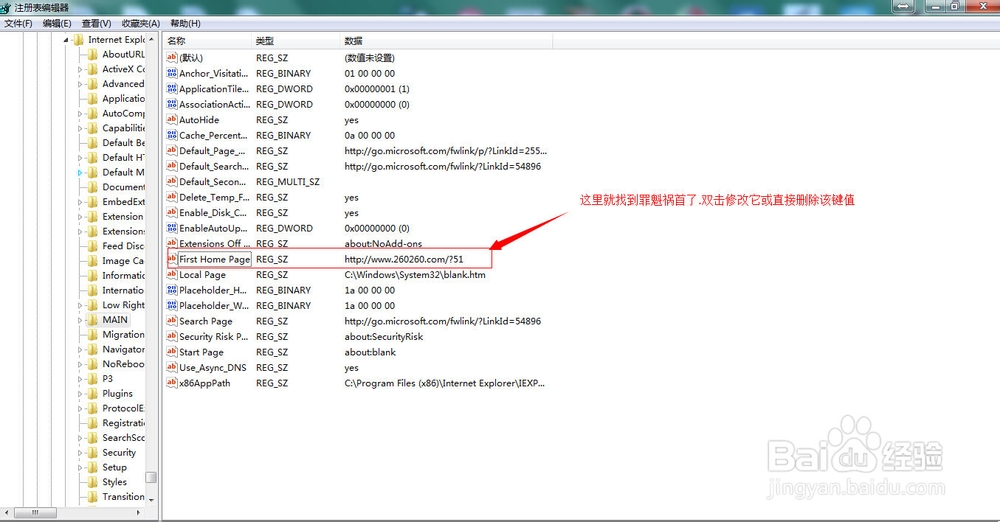The image size is (1000, 522).
Task: Click the string icon of Enable_Disk_C... value
Action: pyautogui.click(x=172, y=213)
